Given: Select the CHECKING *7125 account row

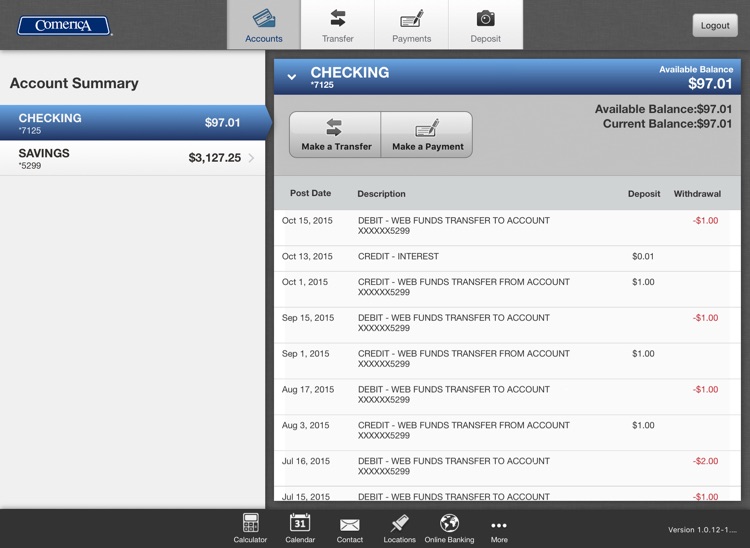Looking at the screenshot, I should [x=132, y=122].
